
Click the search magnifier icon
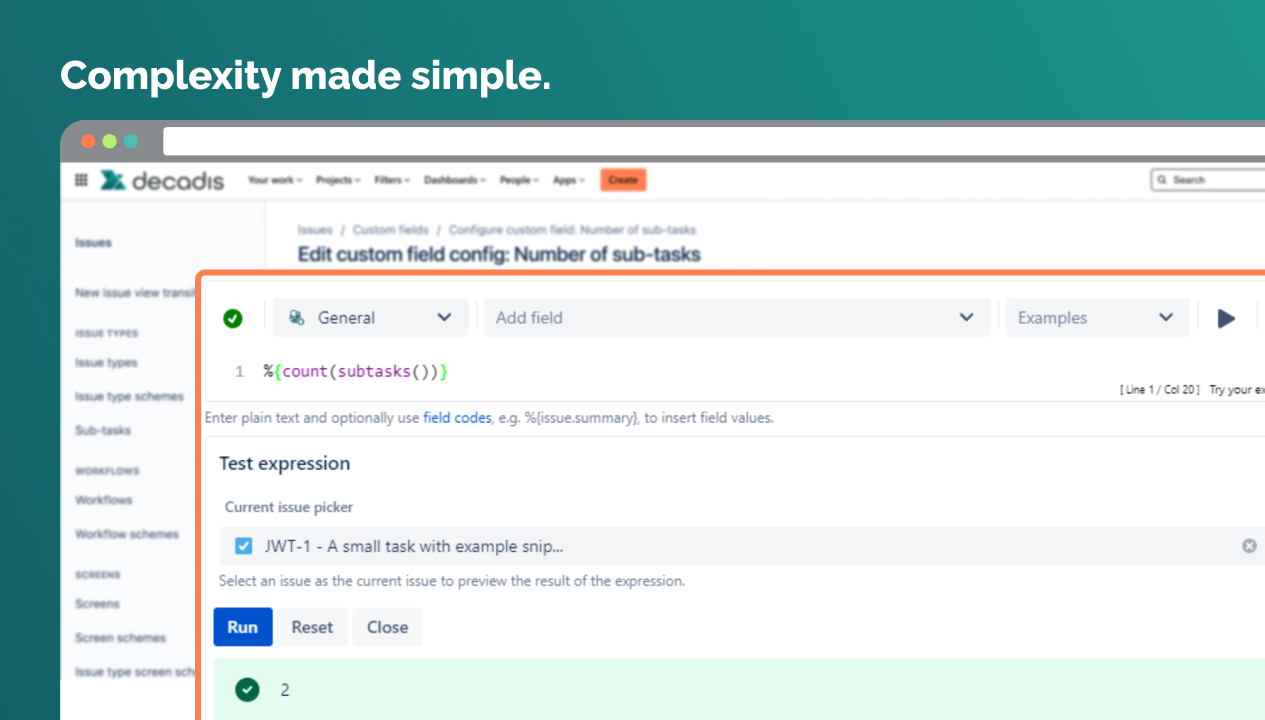pyautogui.click(x=1162, y=180)
